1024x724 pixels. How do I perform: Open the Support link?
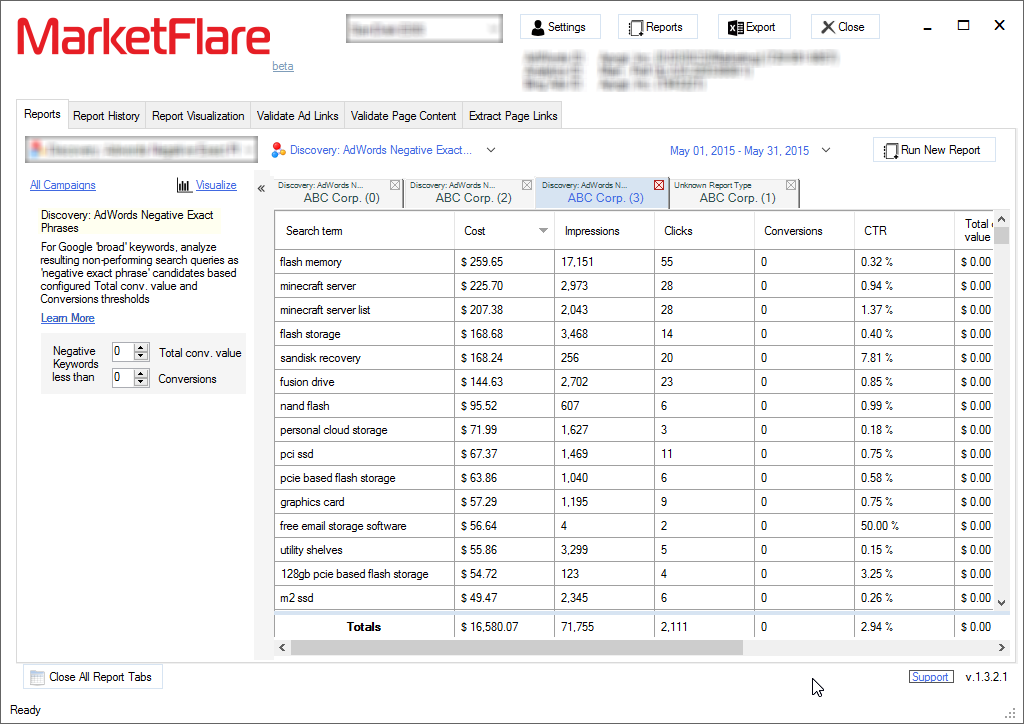point(930,677)
